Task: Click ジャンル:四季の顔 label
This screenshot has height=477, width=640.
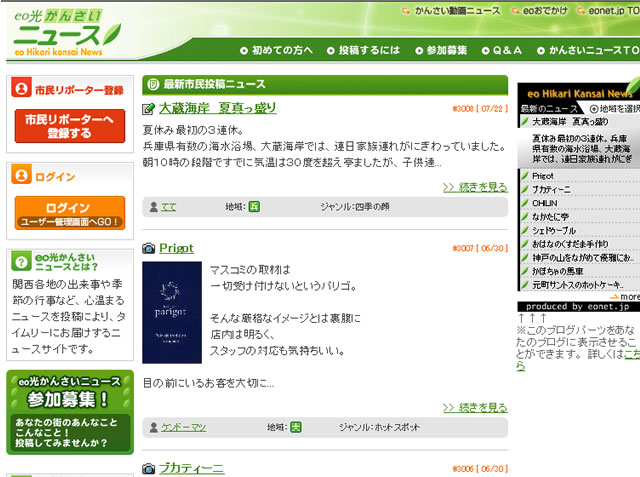Action: pyautogui.click(x=355, y=207)
